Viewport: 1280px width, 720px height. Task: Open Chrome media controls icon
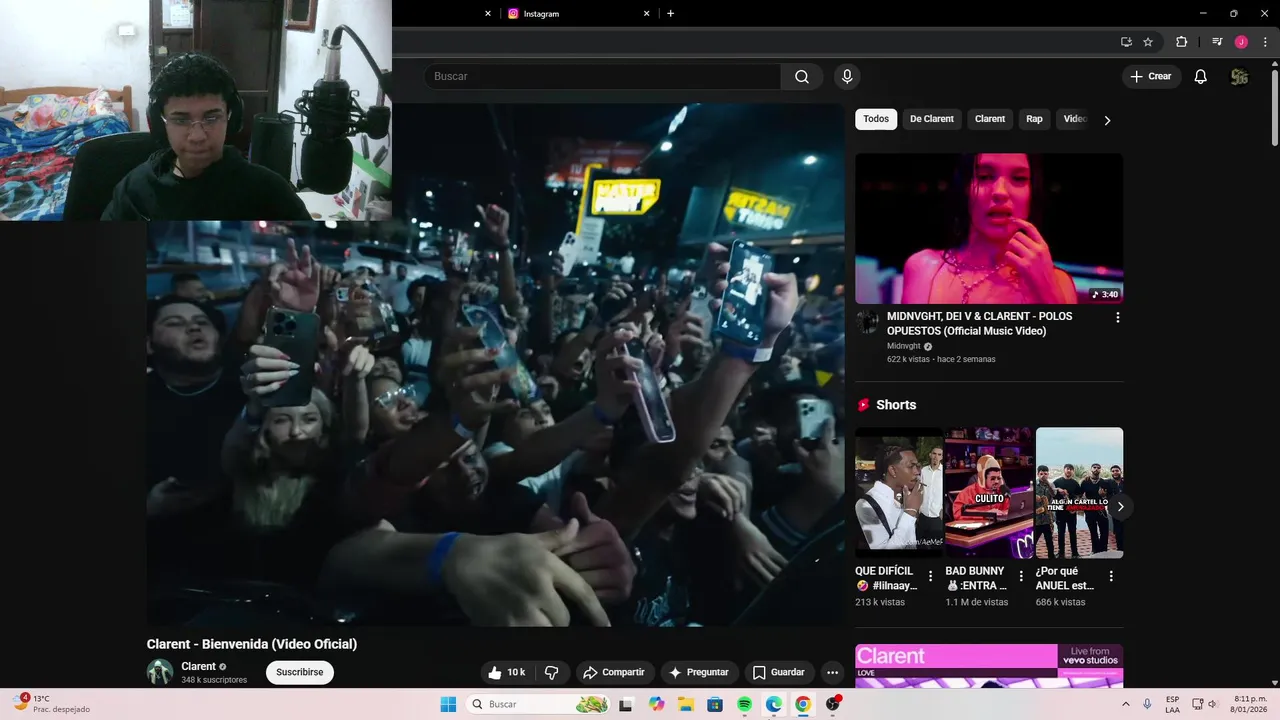[1217, 42]
